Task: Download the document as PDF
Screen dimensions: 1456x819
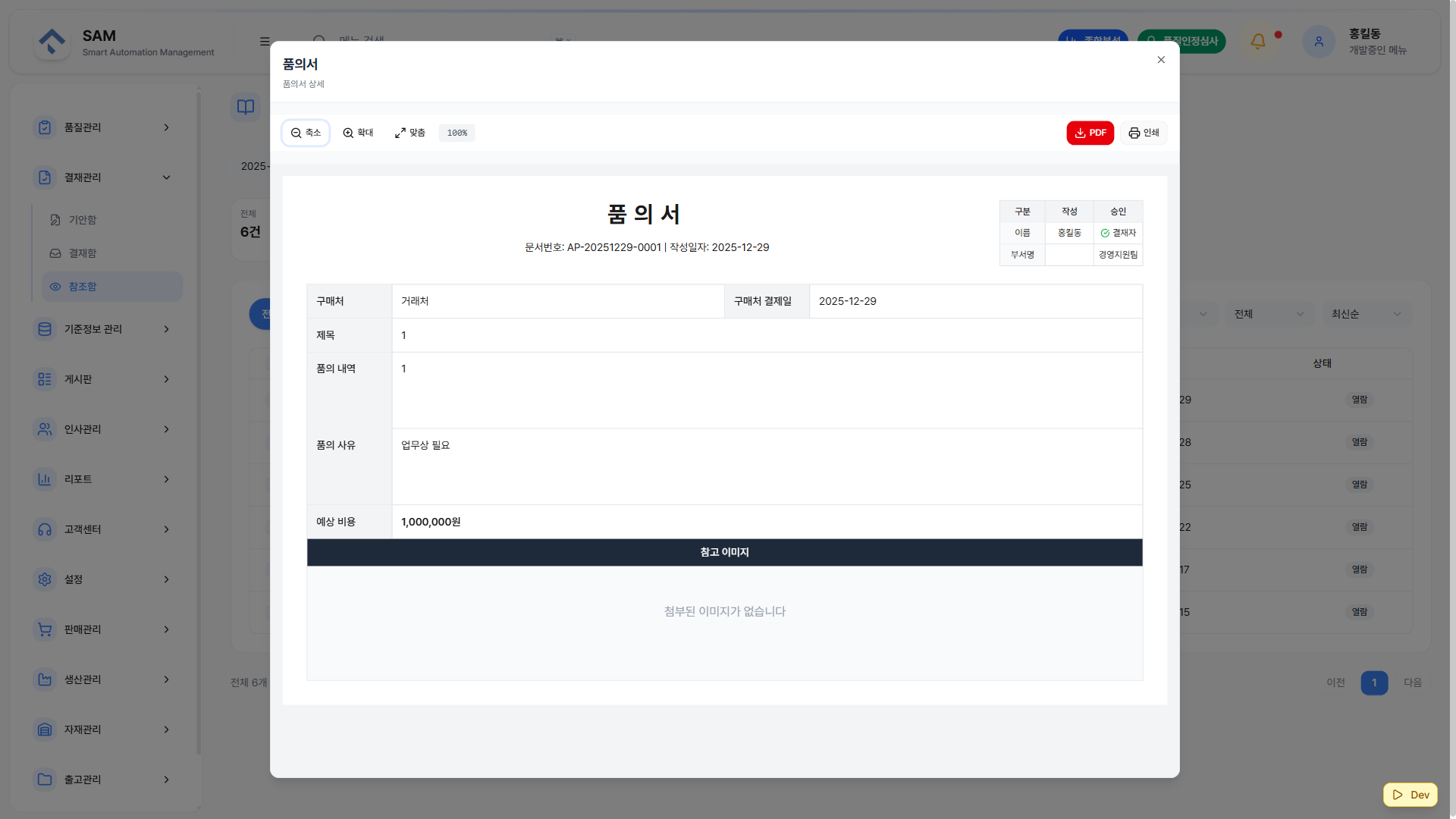Action: point(1090,133)
